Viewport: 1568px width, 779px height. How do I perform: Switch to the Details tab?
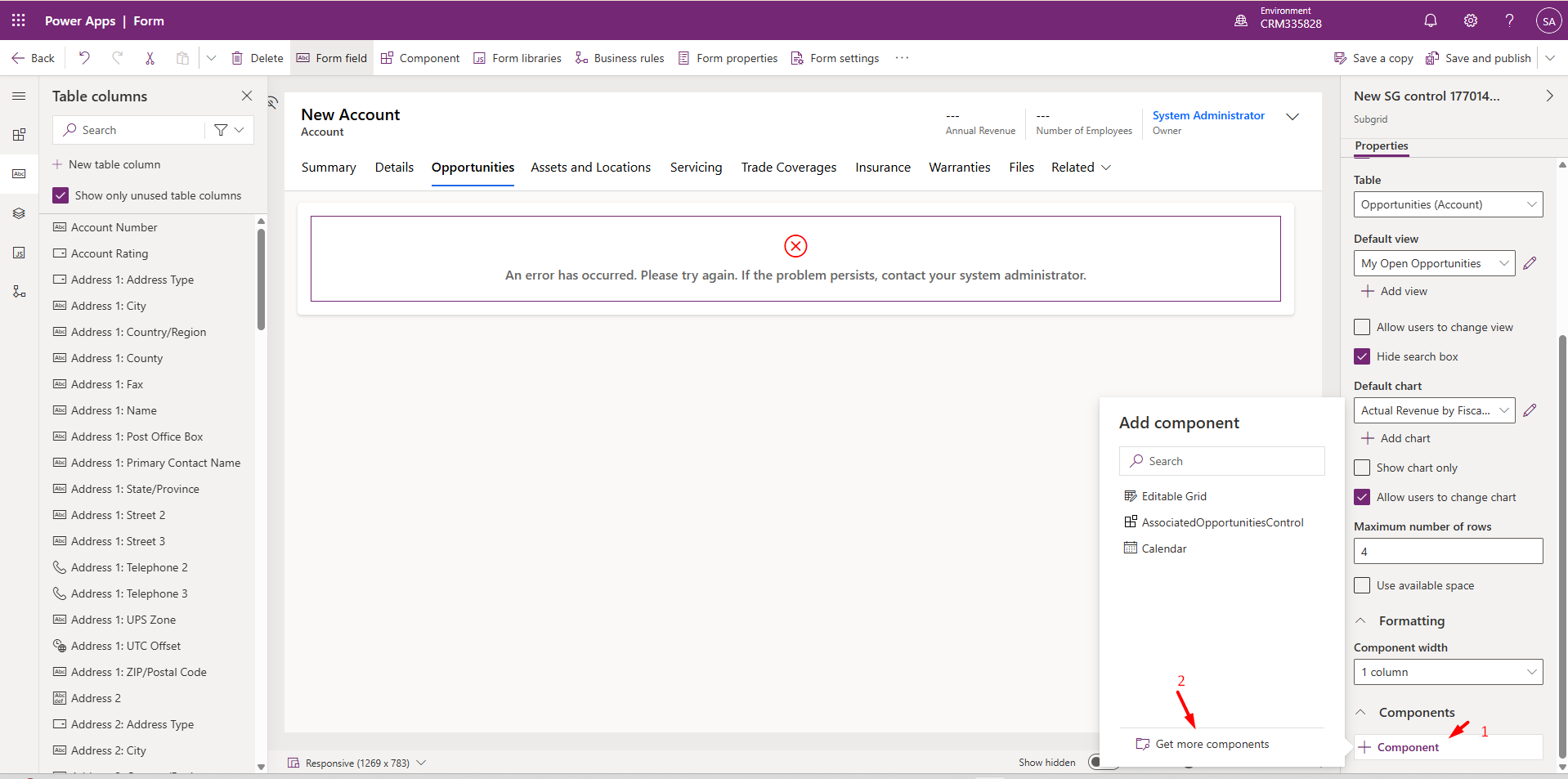pos(394,168)
